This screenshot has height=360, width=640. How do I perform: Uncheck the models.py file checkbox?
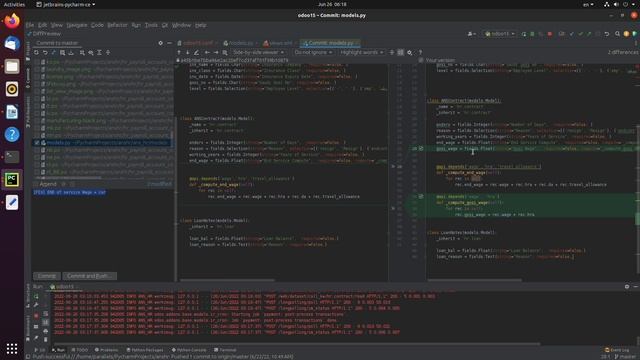[37, 143]
